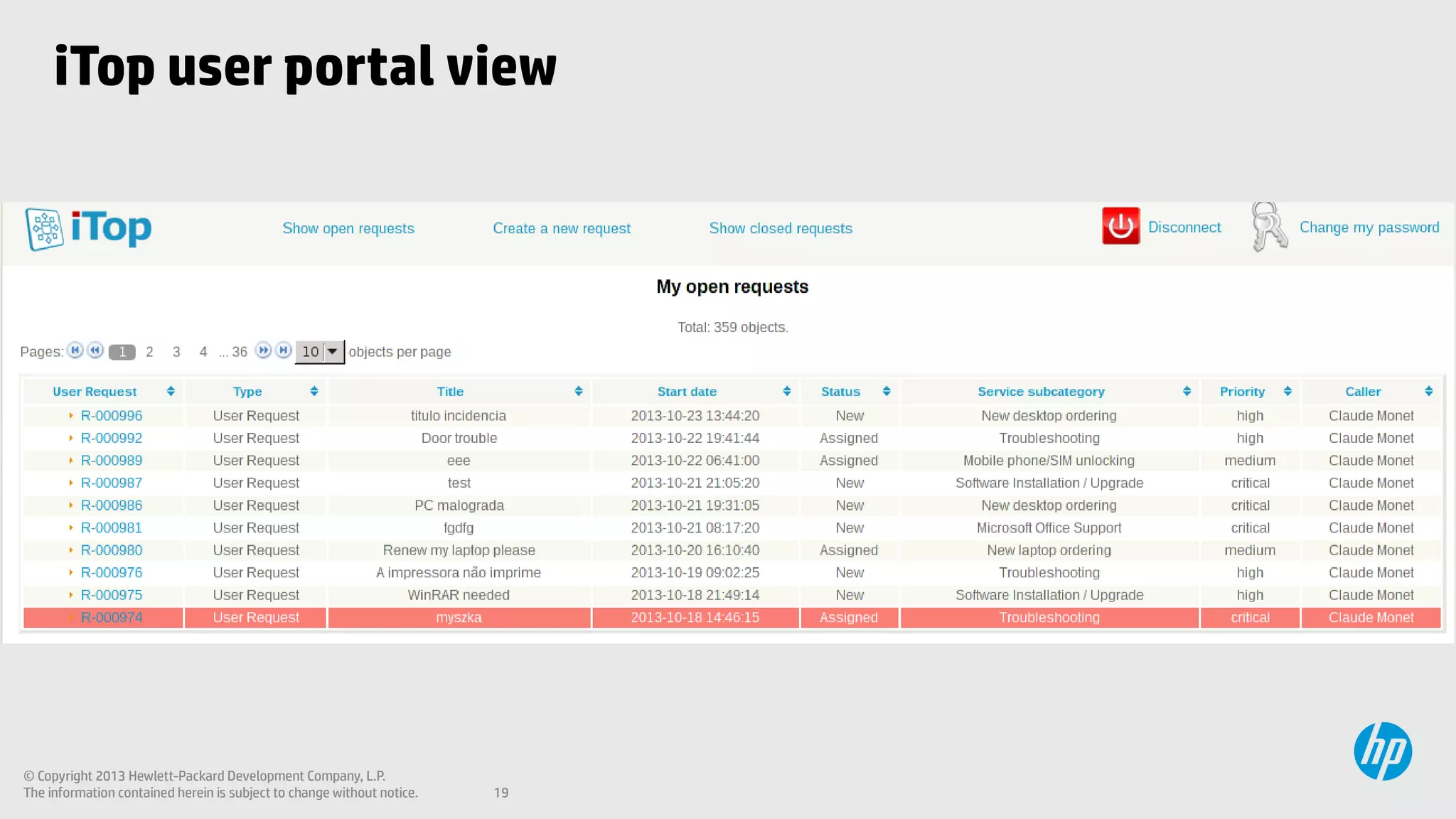This screenshot has height=819, width=1456.
Task: Open Create a new request
Action: pos(562,228)
